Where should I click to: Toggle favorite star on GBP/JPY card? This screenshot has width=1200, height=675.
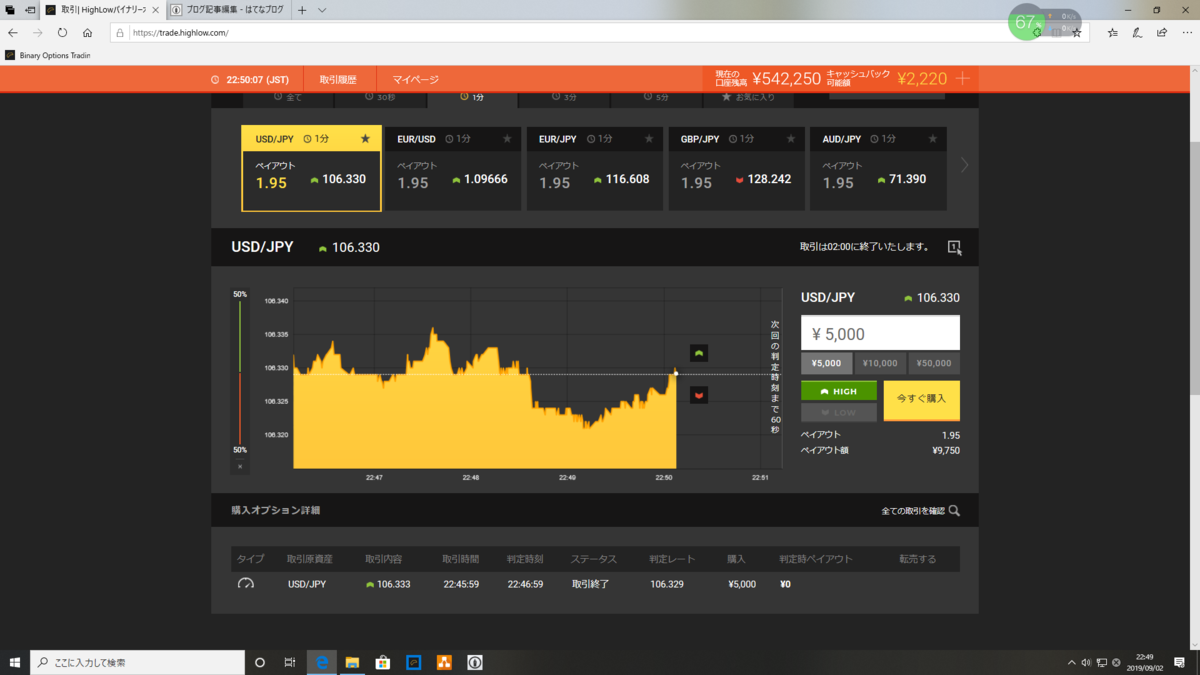[x=791, y=139]
